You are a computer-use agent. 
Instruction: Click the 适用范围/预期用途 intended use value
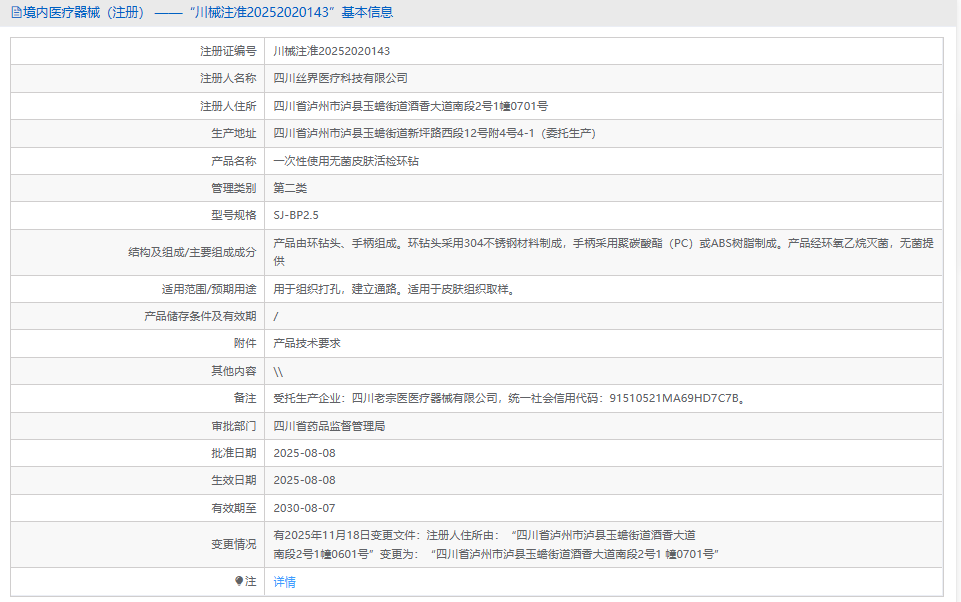400,289
